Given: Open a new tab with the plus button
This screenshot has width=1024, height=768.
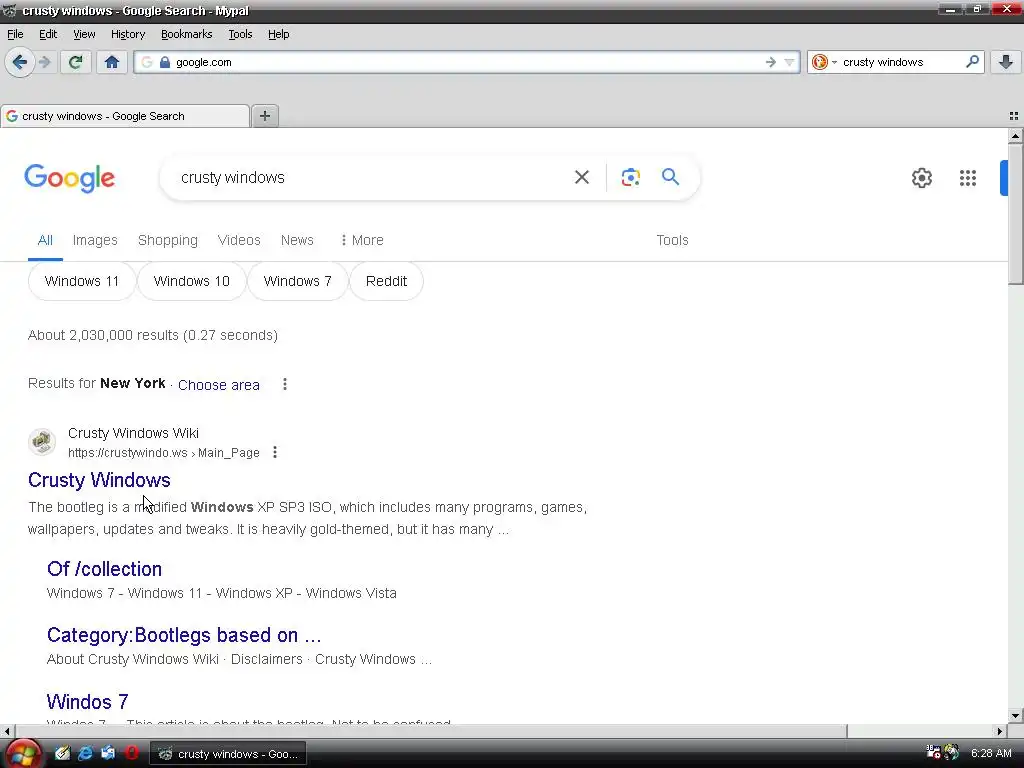Looking at the screenshot, I should 264,116.
